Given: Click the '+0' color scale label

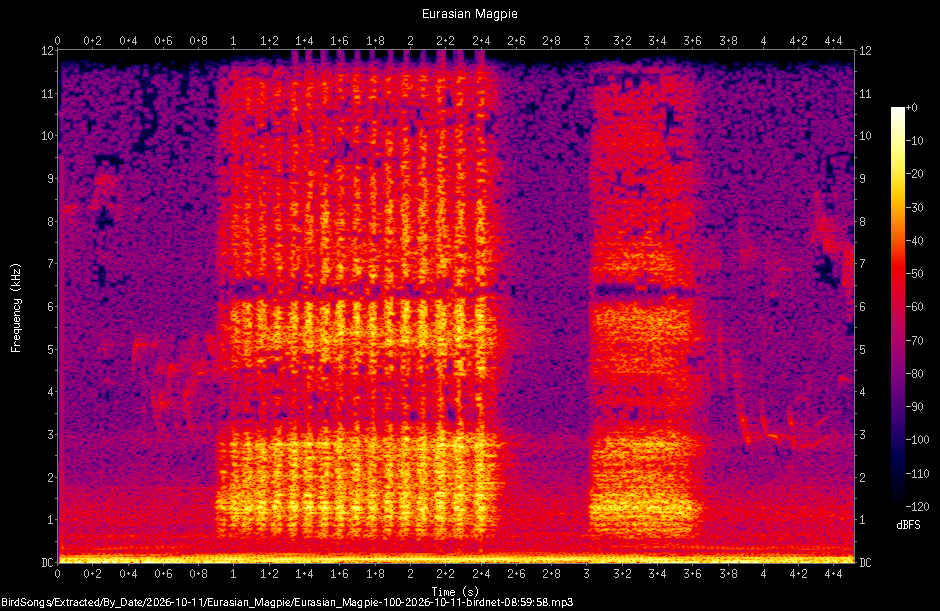Looking at the screenshot, I should (911, 108).
